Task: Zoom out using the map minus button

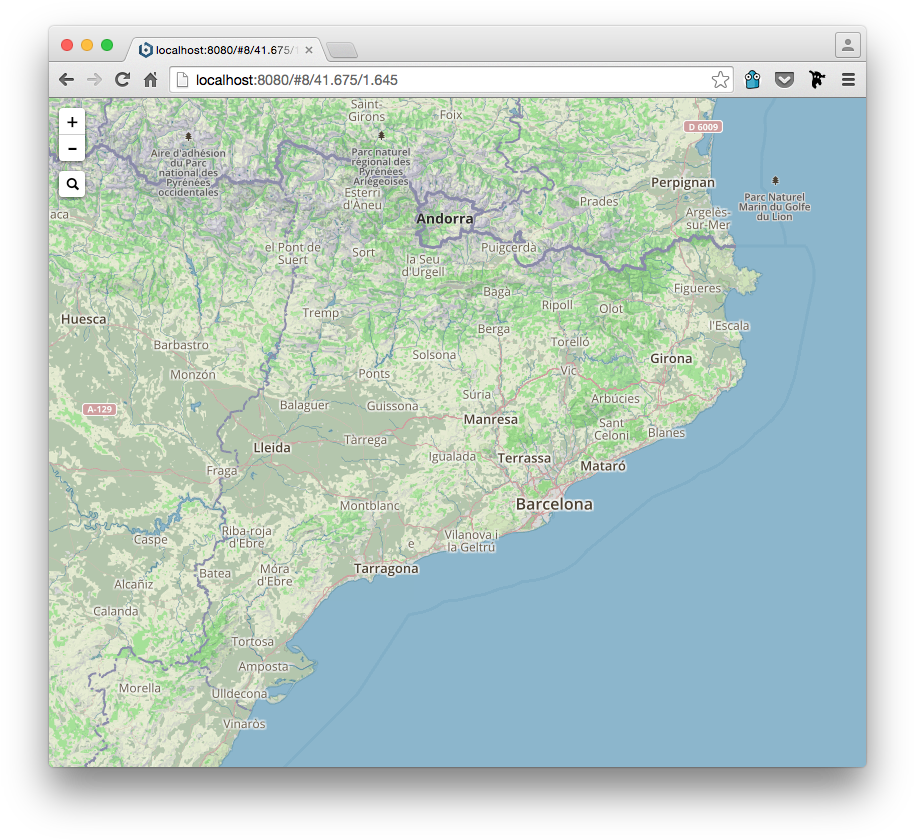Action: pos(71,148)
